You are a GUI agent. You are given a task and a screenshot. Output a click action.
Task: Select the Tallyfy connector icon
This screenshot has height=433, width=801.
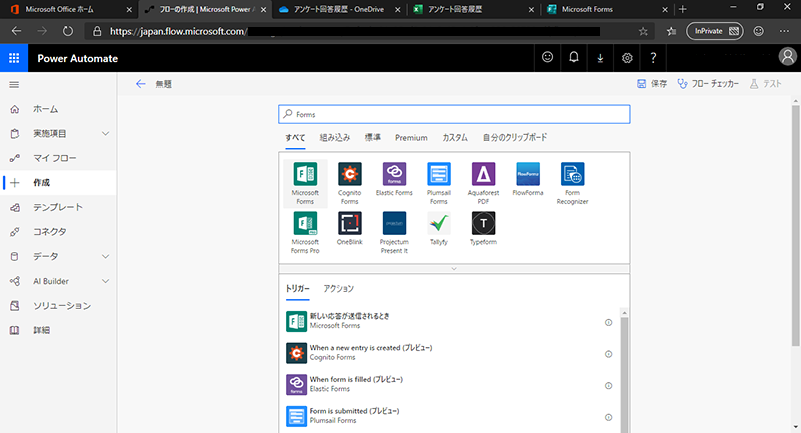tap(438, 223)
